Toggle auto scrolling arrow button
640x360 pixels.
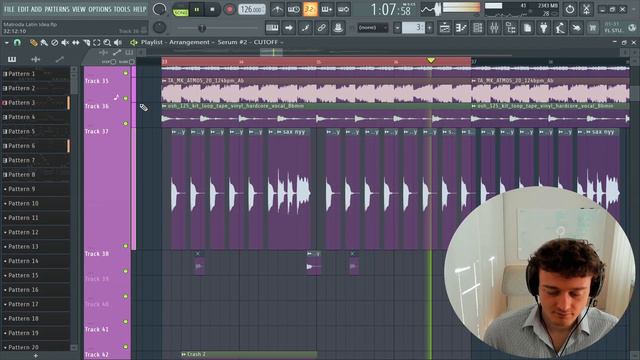click(x=289, y=28)
